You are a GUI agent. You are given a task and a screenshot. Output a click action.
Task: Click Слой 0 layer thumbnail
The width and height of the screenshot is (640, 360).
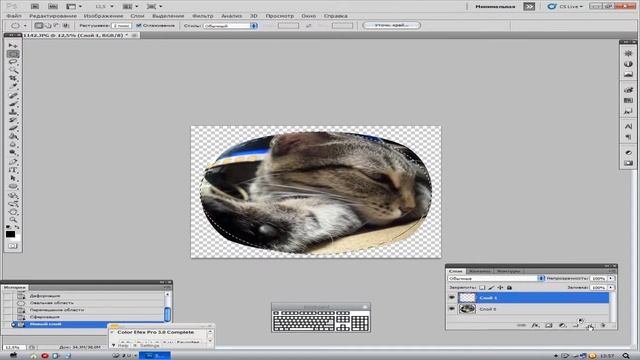(x=467, y=309)
